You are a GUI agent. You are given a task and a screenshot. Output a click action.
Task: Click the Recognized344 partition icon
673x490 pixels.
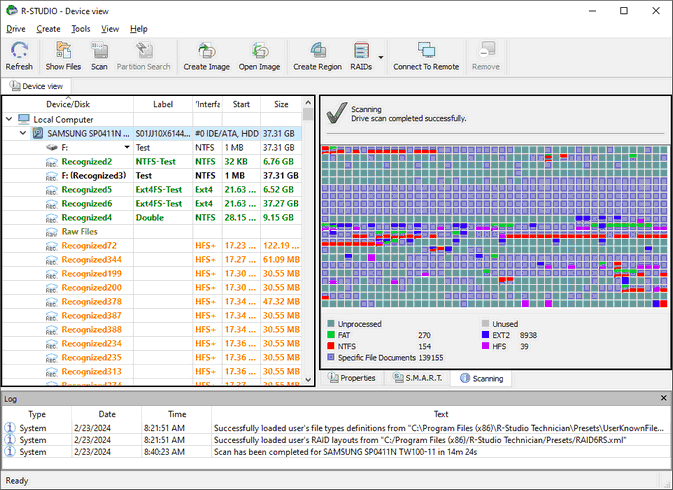point(52,260)
